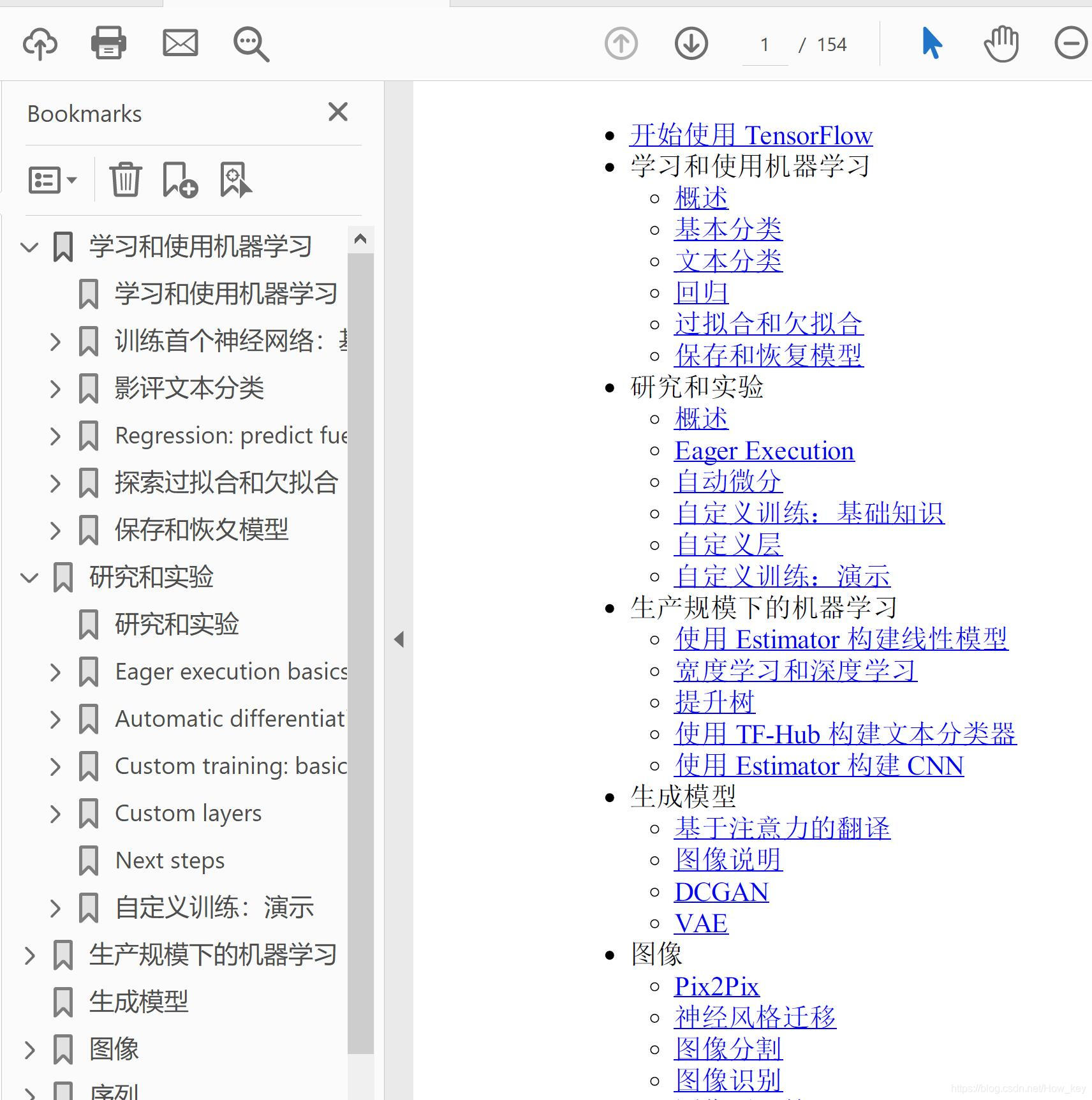Open the Eager Execution link
Image resolution: width=1092 pixels, height=1100 pixels.
(764, 450)
